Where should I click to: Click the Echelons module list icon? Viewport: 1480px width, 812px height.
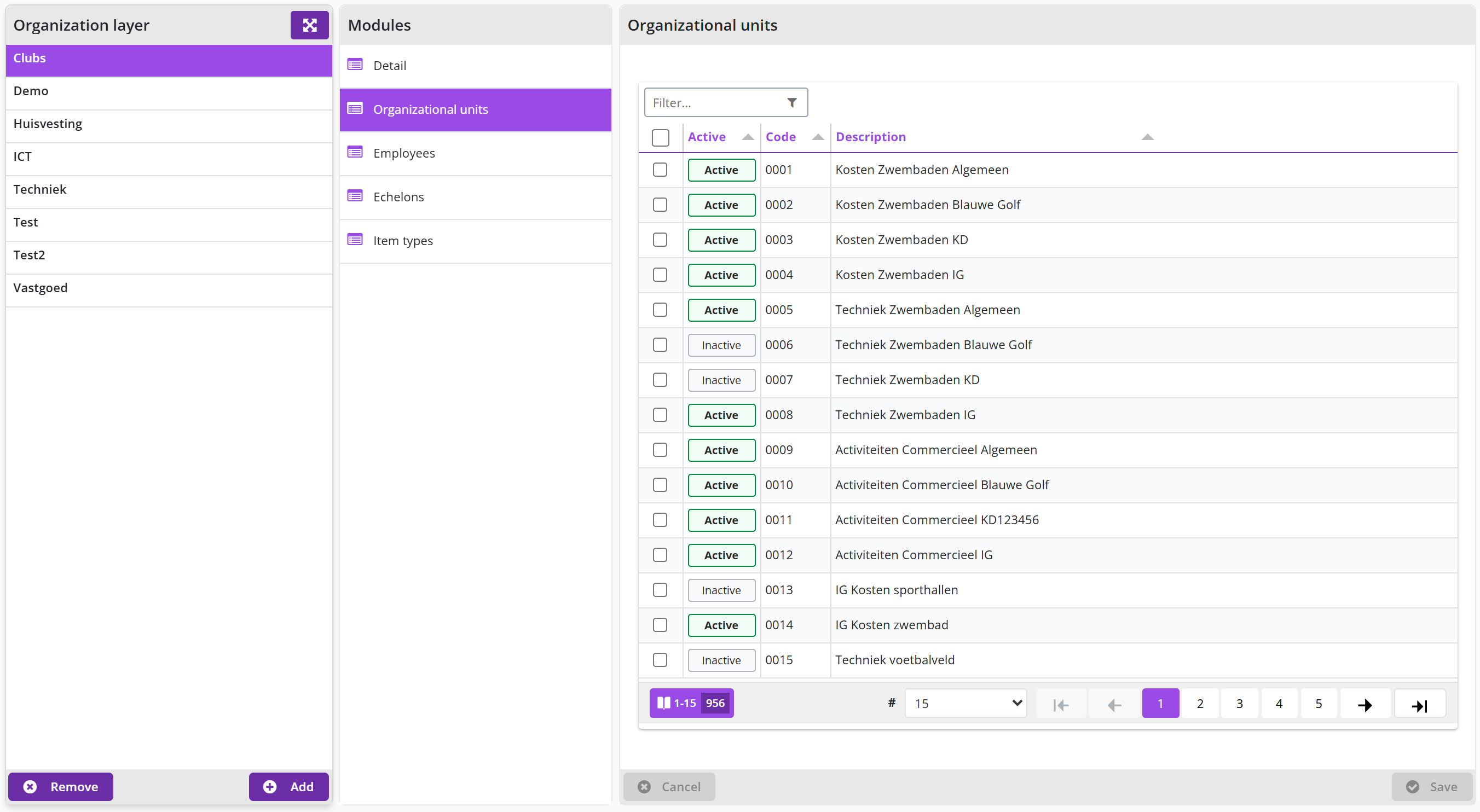[x=355, y=196]
